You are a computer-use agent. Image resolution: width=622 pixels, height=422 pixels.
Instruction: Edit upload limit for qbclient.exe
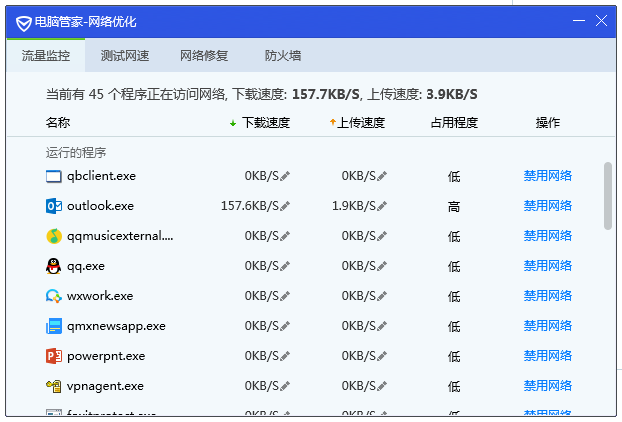382,176
